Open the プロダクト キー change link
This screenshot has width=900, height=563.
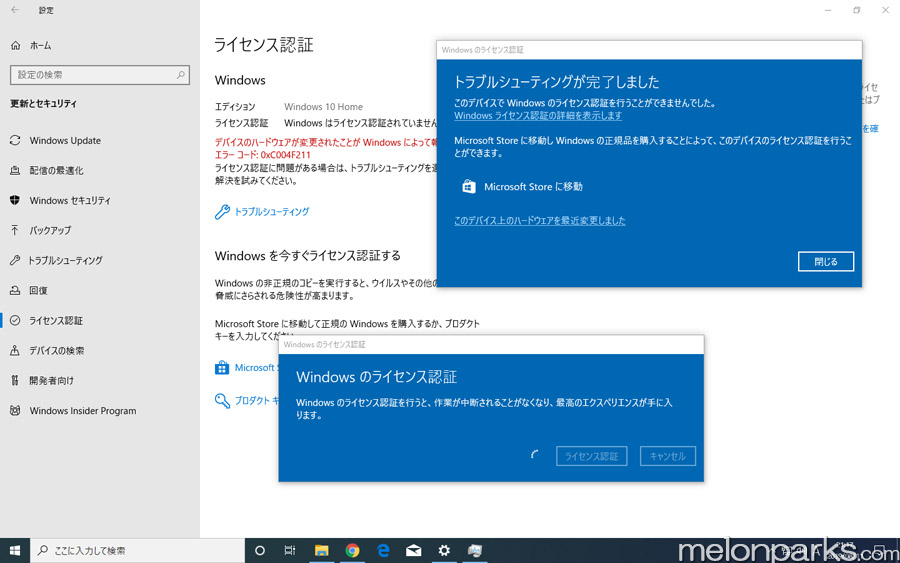click(x=256, y=401)
